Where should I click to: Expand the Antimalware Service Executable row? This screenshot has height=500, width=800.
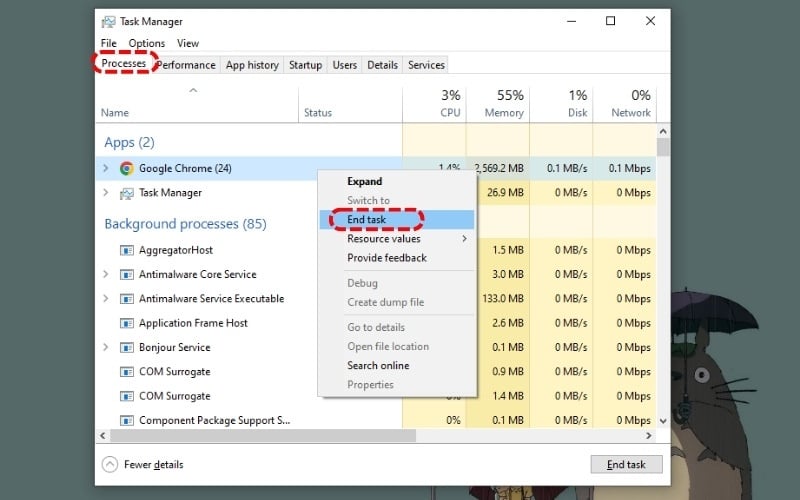point(106,298)
